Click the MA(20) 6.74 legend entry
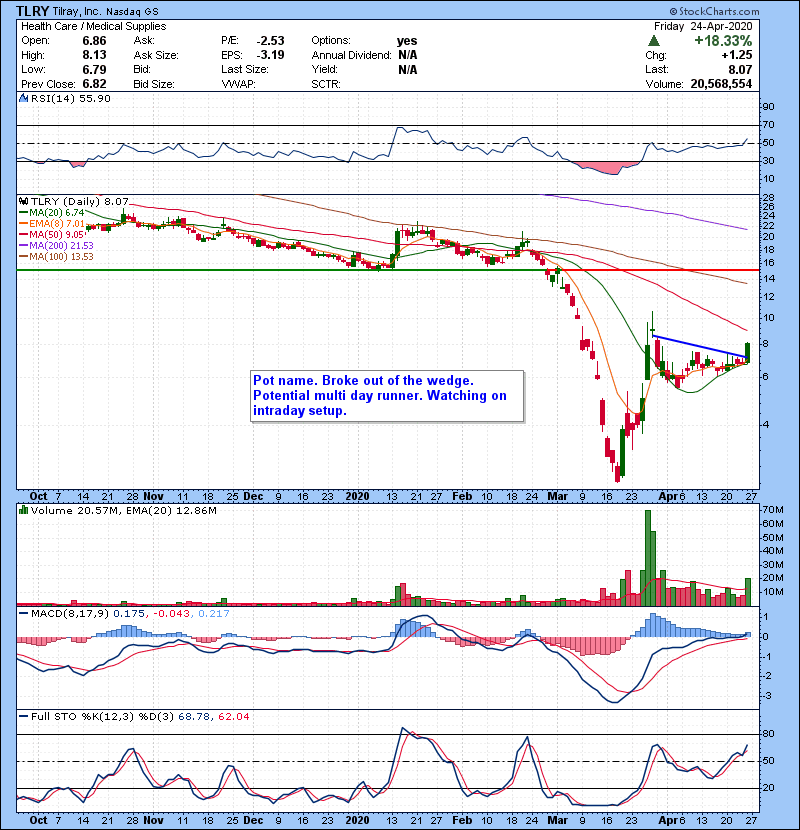This screenshot has height=830, width=800. [52, 213]
